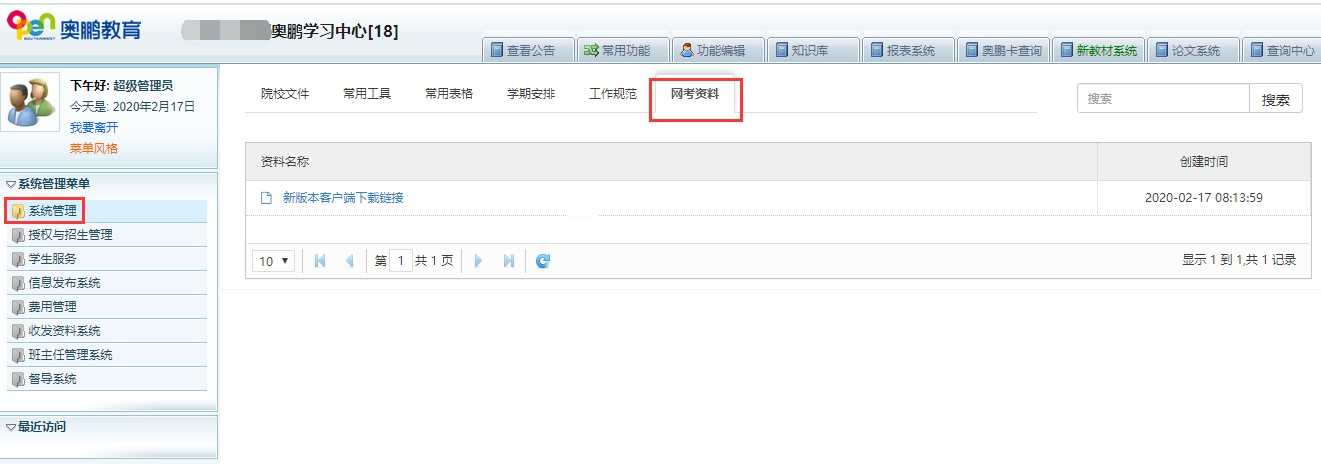The width and height of the screenshot is (1321, 464).
Task: Click the previous page arrow icon
Action: (349, 261)
